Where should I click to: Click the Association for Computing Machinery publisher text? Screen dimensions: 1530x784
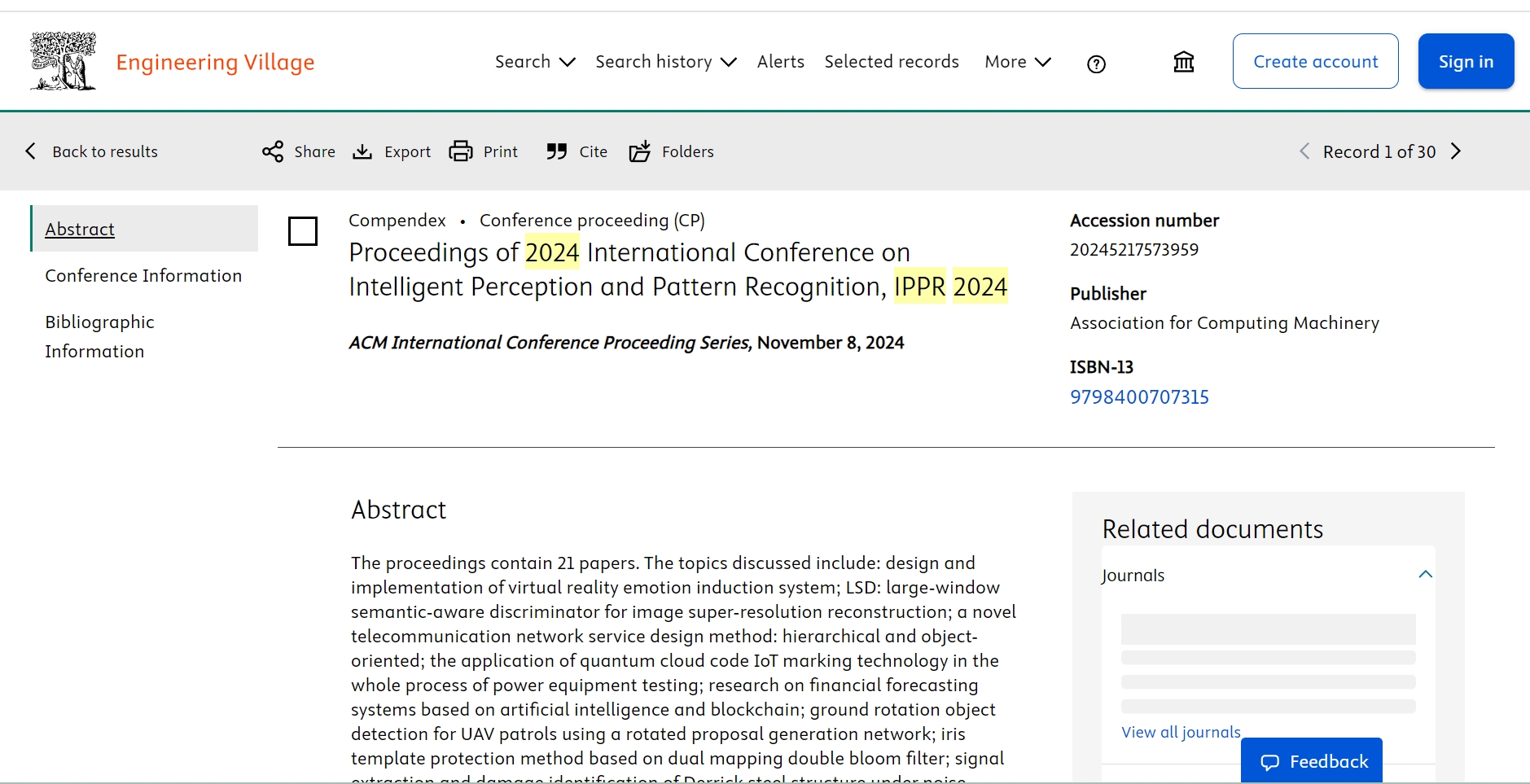click(x=1225, y=323)
